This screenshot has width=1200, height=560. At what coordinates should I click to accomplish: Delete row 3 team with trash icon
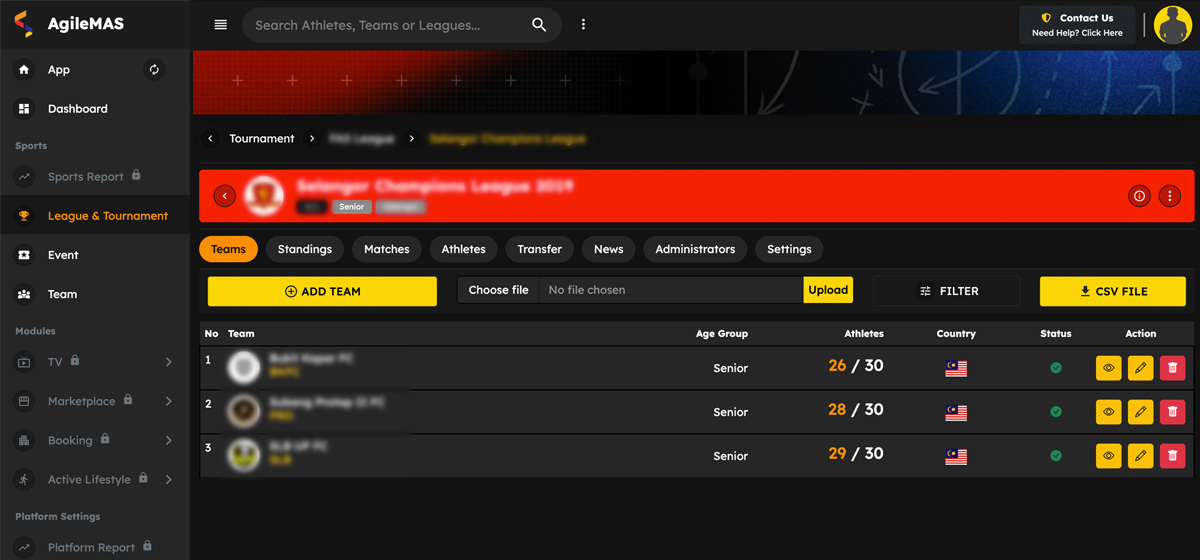tap(1172, 456)
